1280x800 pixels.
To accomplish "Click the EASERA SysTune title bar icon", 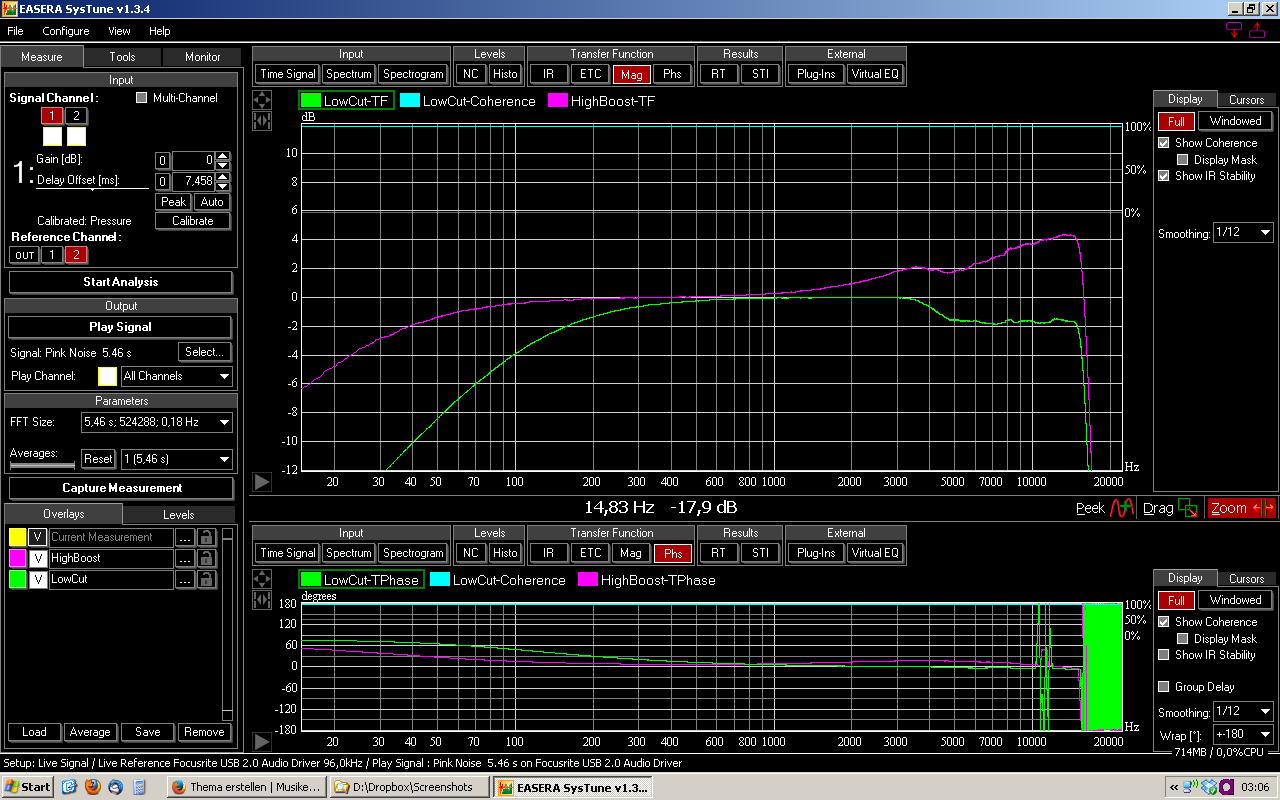I will (10, 9).
